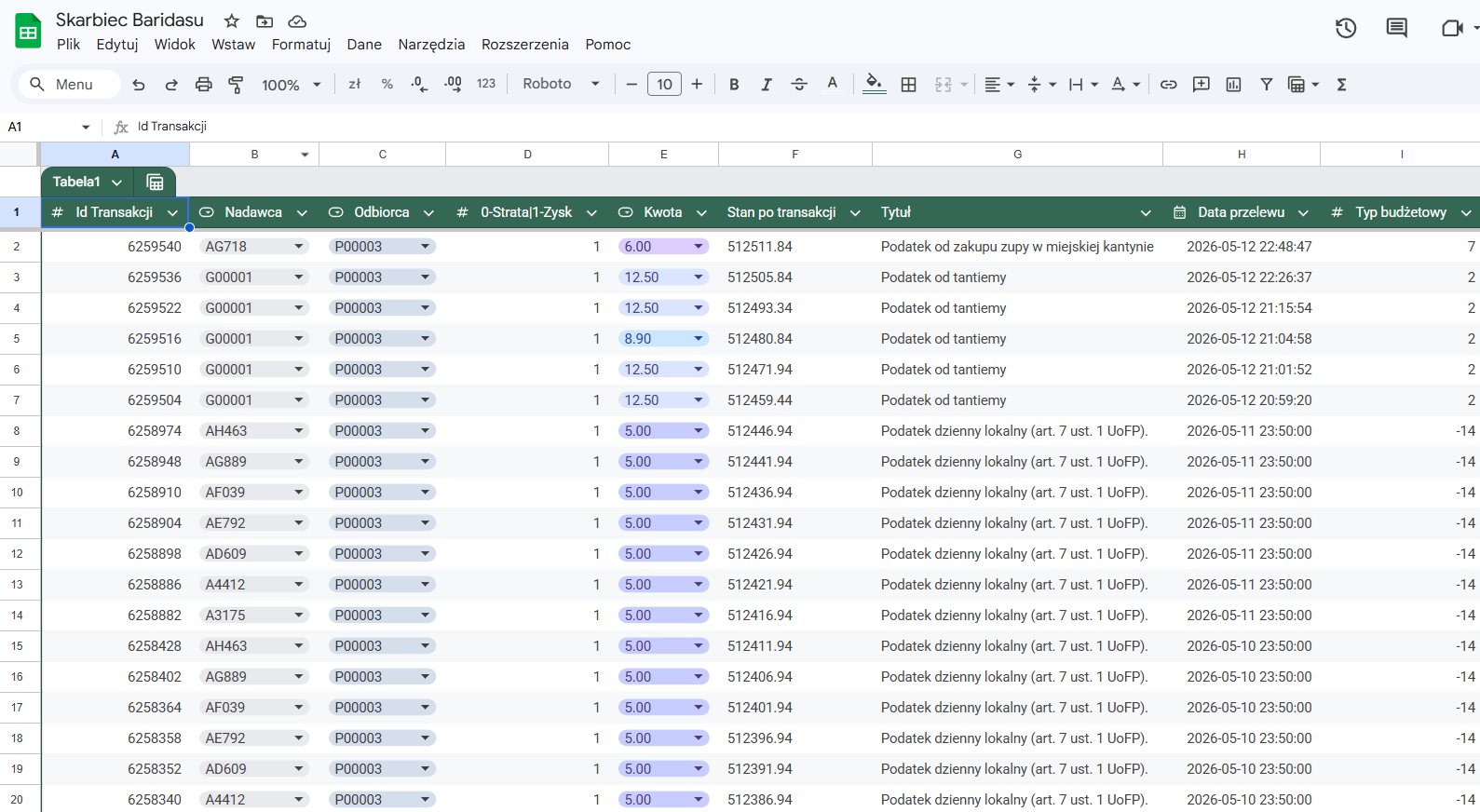Open the Rozszerzenia menu
This screenshot has width=1480, height=812.
pos(524,45)
